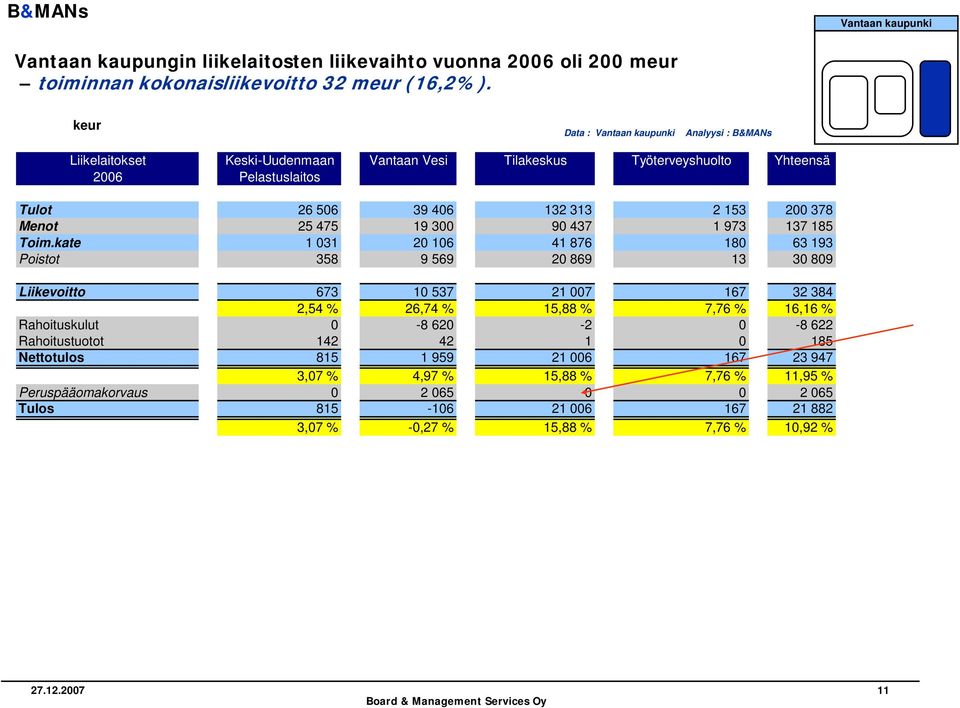
Task: Select the Tulos value '-106'
Action: (x=440, y=409)
